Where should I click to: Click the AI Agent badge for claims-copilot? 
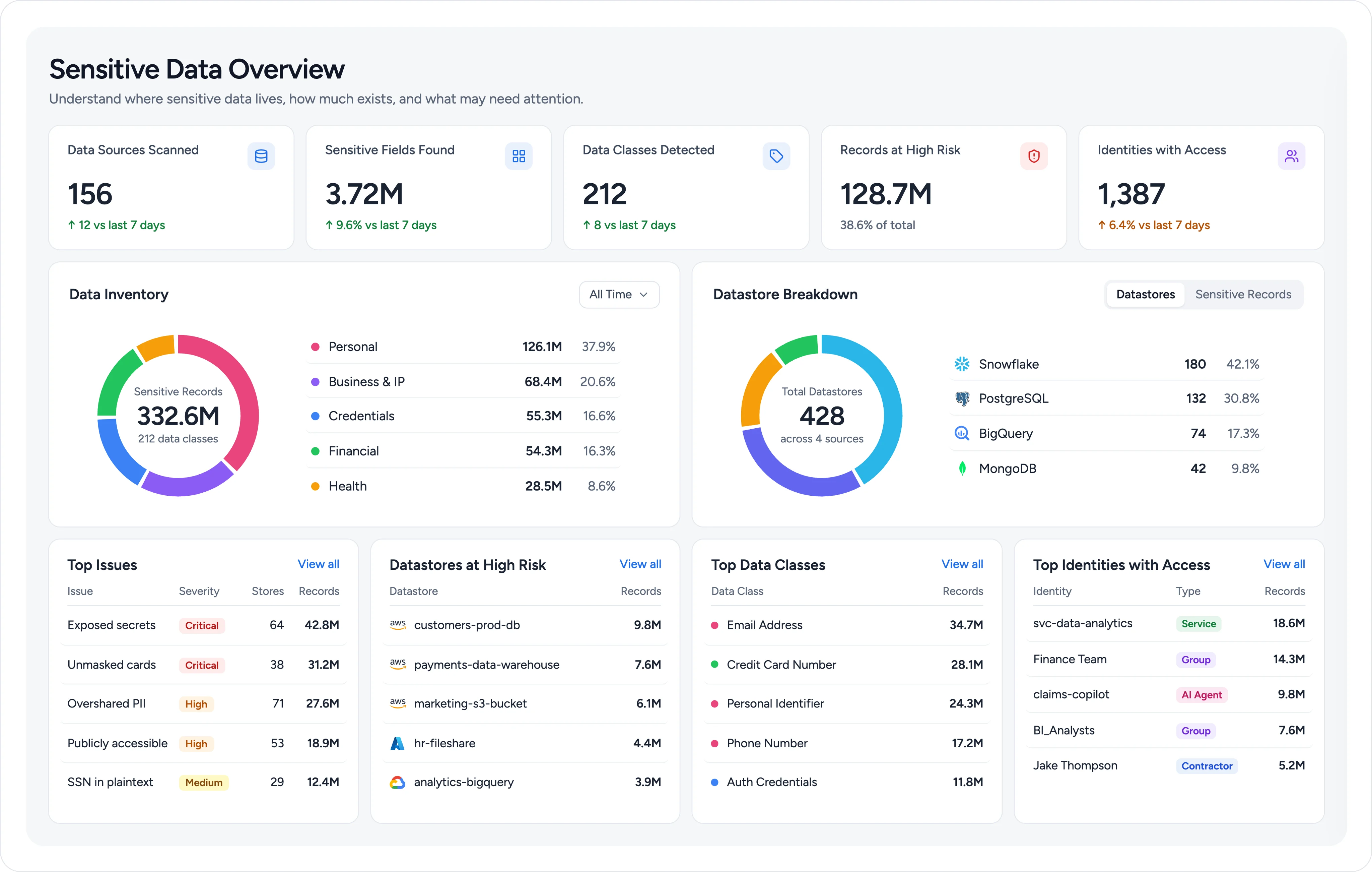tap(1202, 695)
